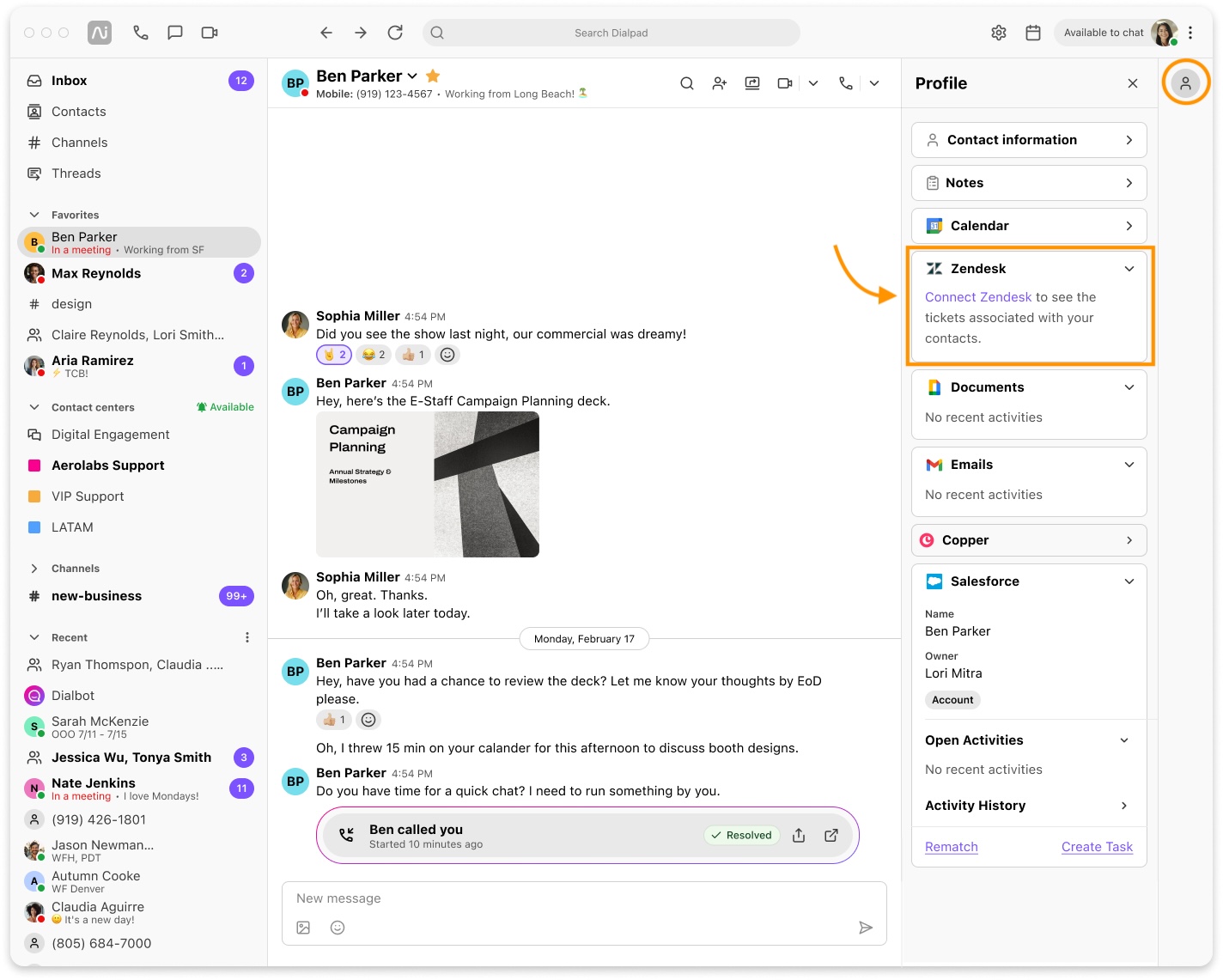Open Recent section three-dot menu

[x=247, y=637]
